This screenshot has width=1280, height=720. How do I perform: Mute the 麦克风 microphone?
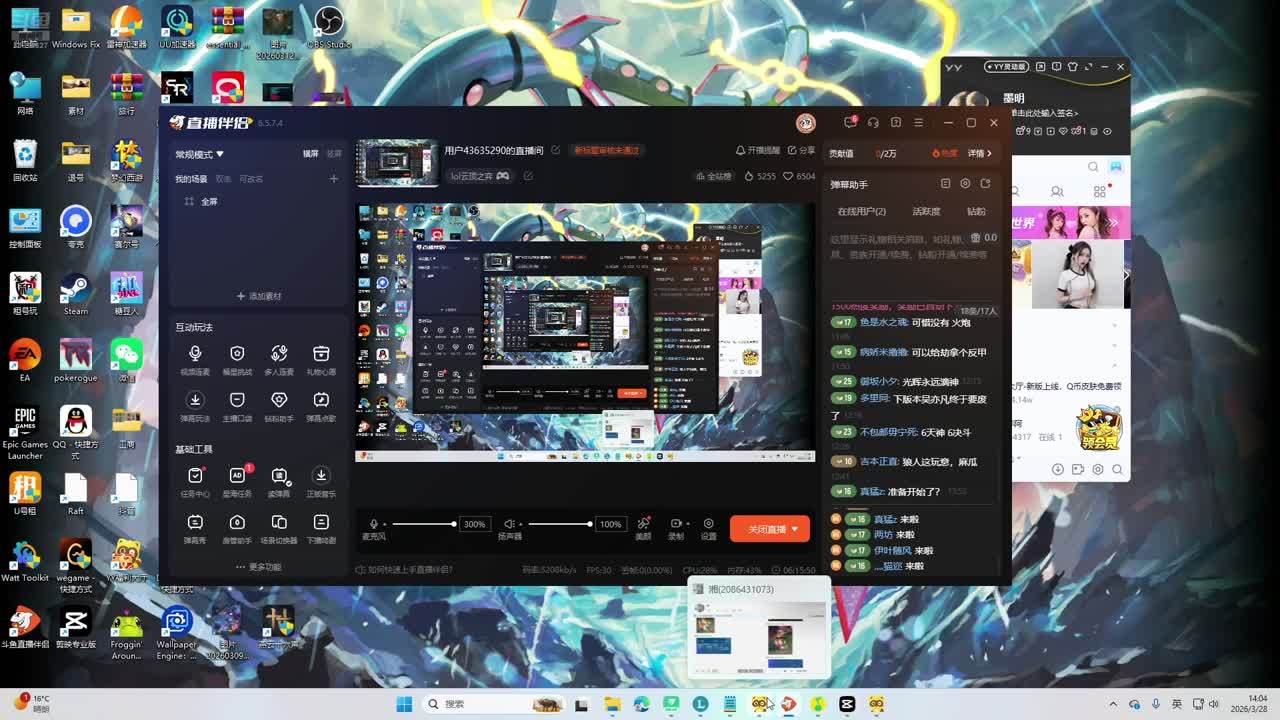pos(374,524)
